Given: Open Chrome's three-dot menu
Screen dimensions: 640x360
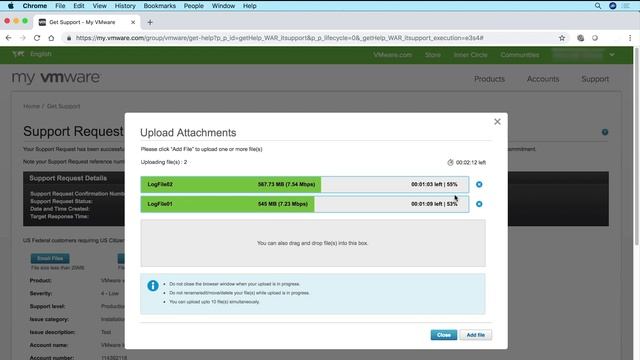Looking at the screenshot, I should coord(630,38).
